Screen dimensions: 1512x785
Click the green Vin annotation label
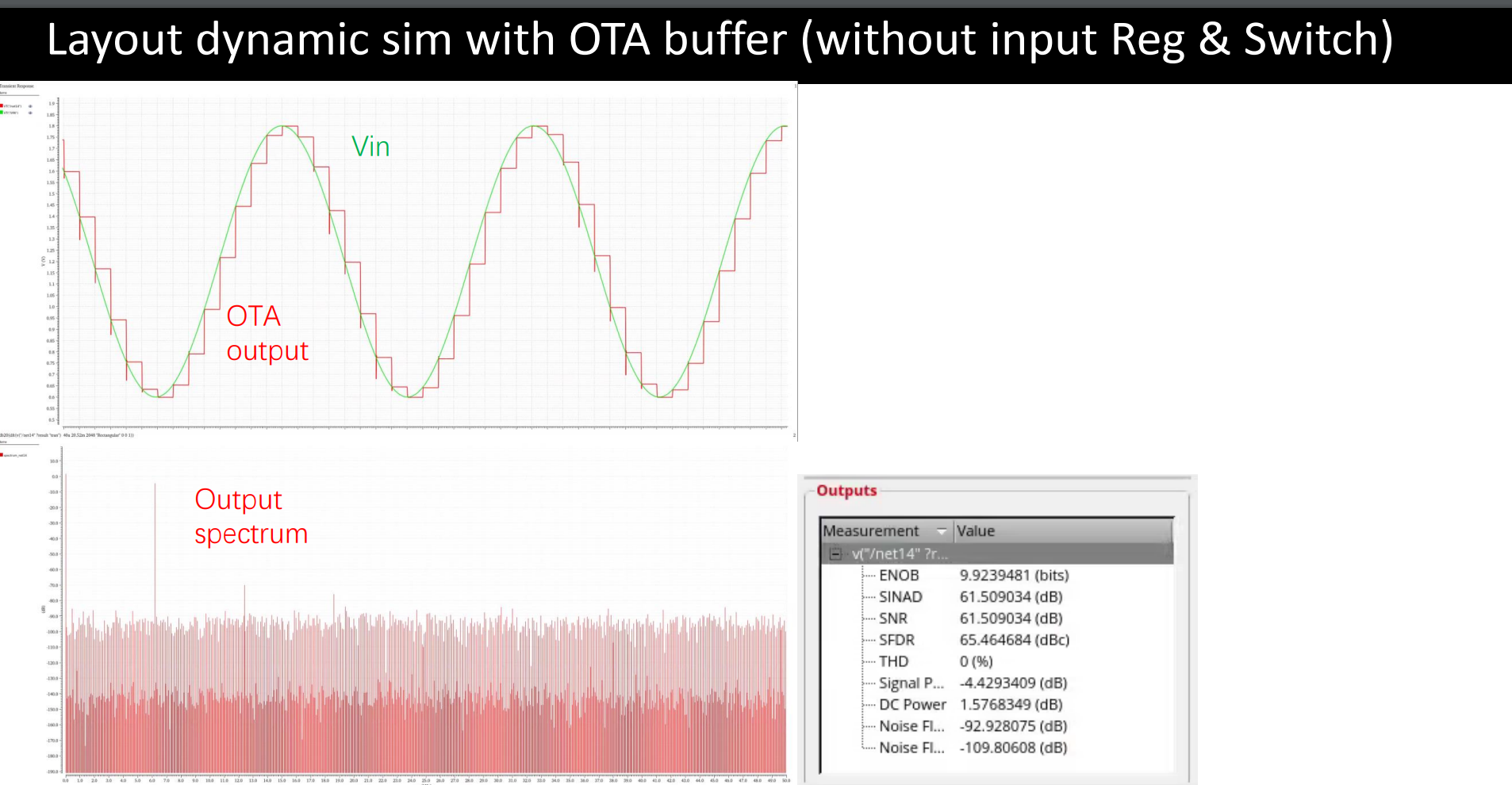pos(370,147)
